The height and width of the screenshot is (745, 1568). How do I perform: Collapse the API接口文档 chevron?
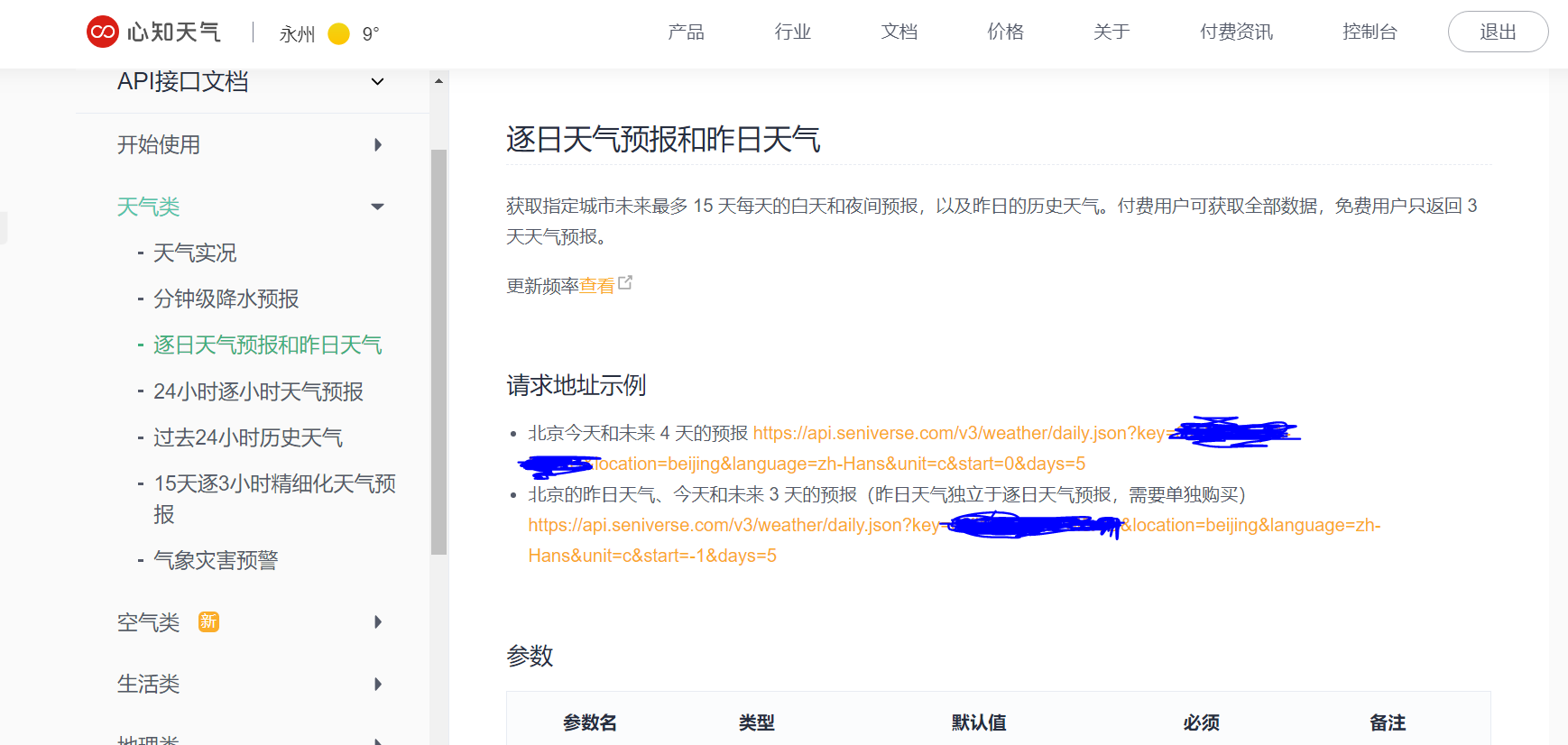(x=378, y=82)
